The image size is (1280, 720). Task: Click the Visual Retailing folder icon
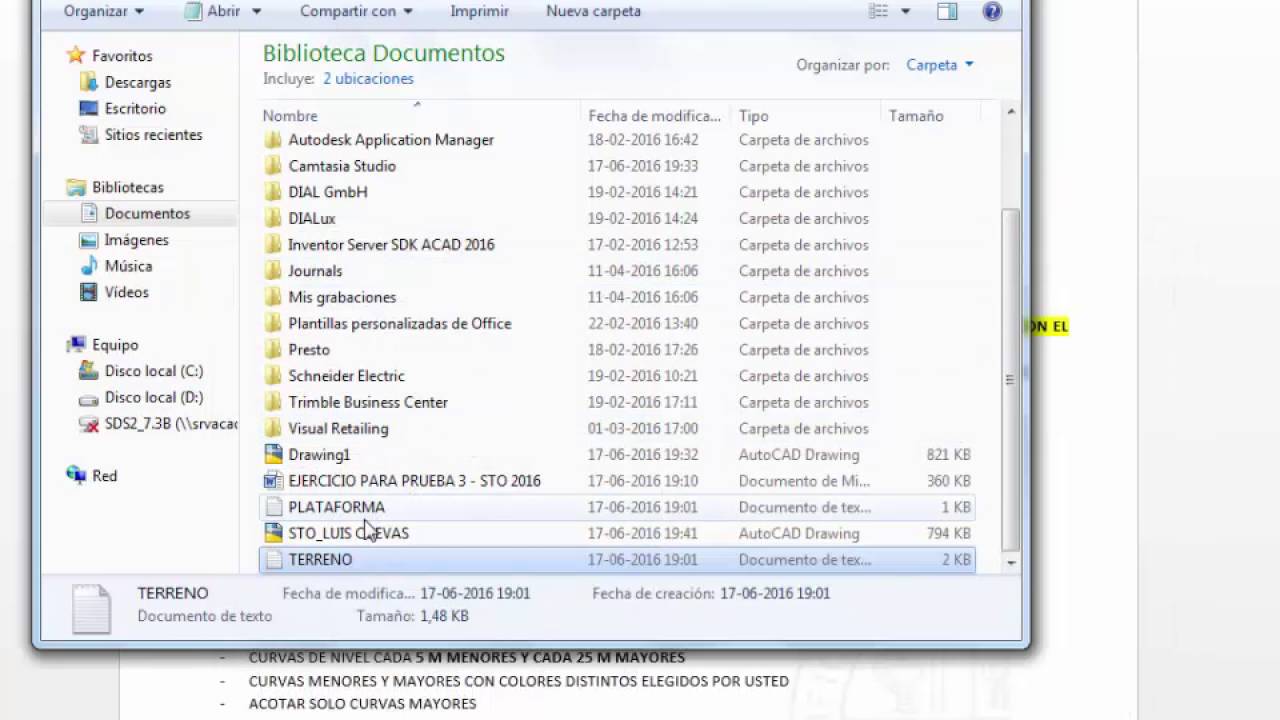273,428
